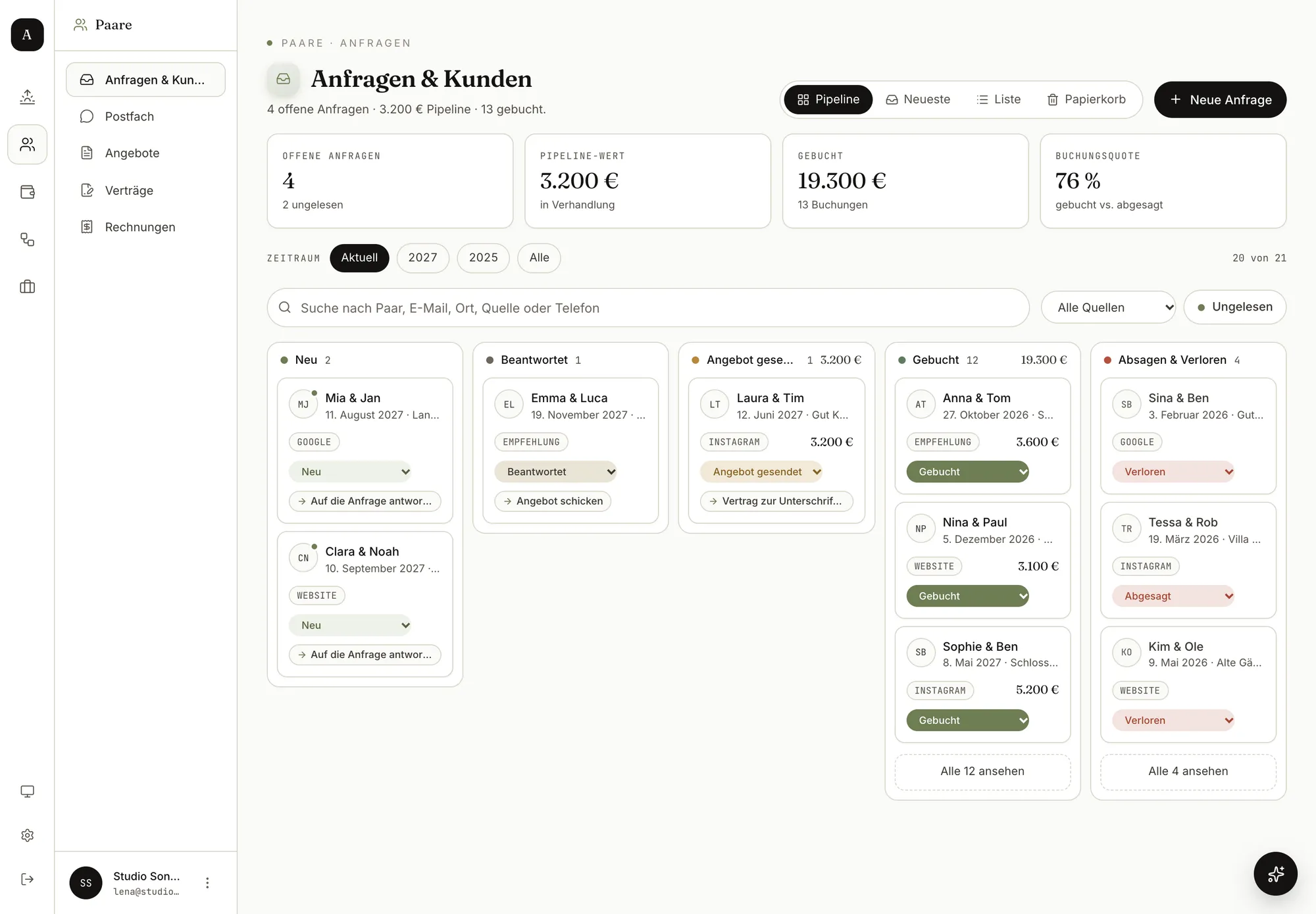Switch to the Neueste view tab

[x=918, y=99]
